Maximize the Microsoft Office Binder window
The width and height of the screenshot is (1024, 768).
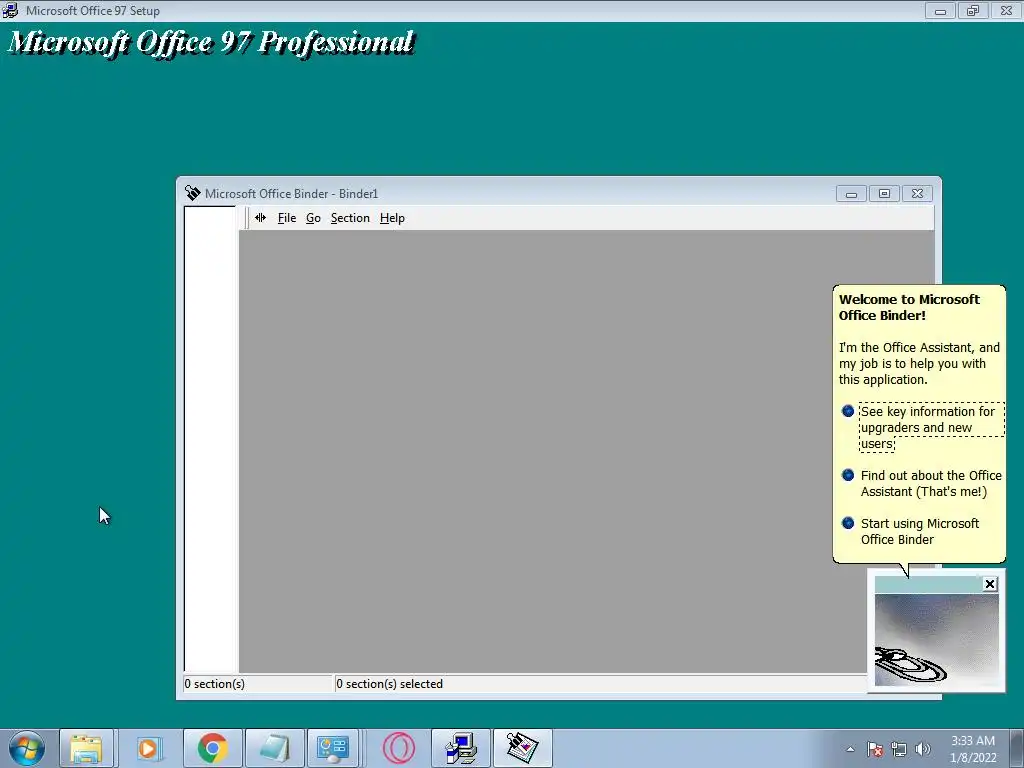(x=884, y=194)
